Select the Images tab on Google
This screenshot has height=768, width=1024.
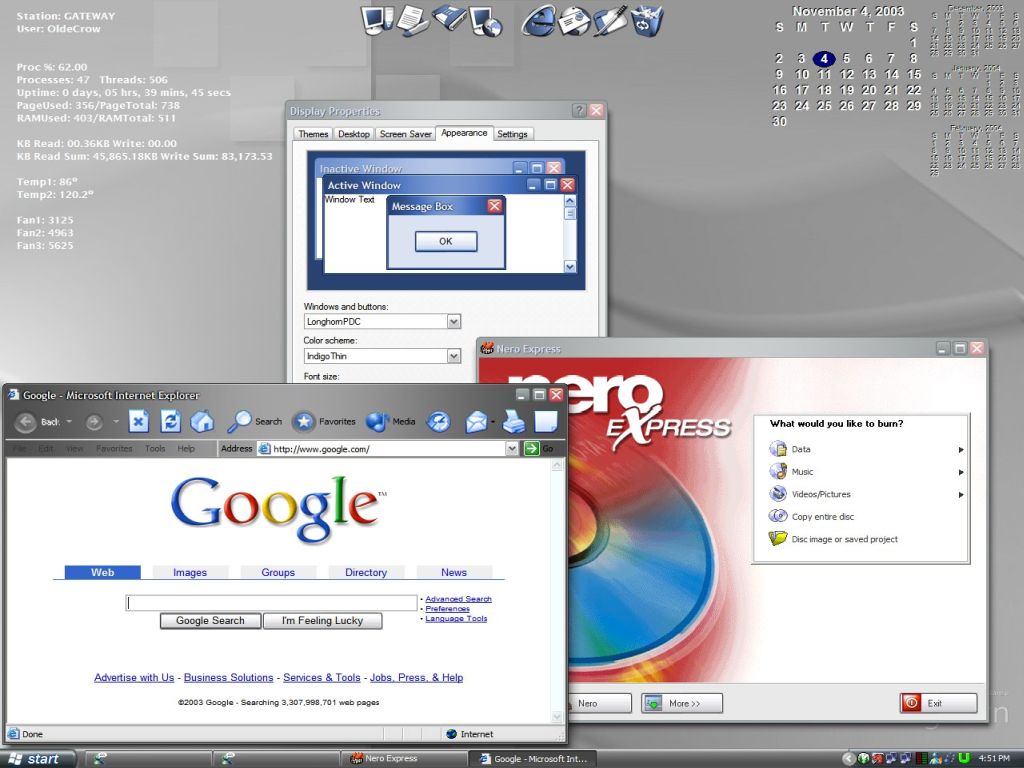[190, 572]
